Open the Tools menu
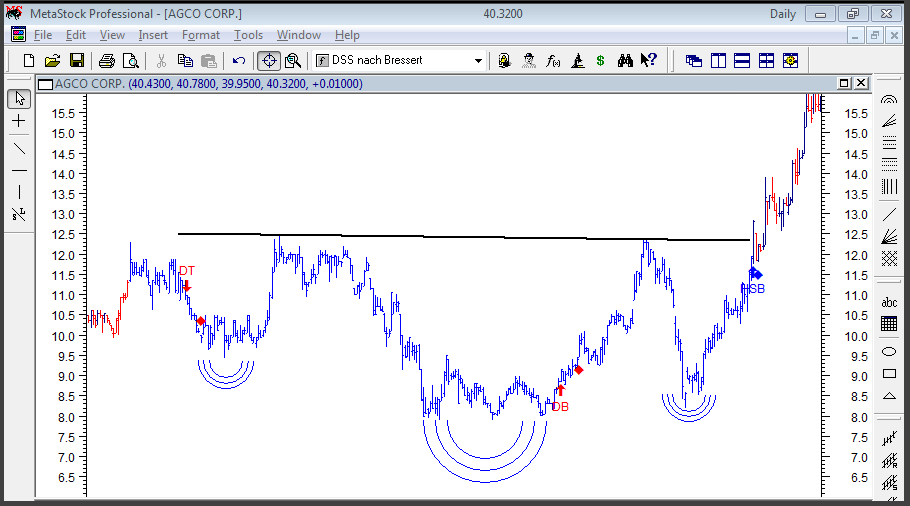910x506 pixels. (x=248, y=35)
